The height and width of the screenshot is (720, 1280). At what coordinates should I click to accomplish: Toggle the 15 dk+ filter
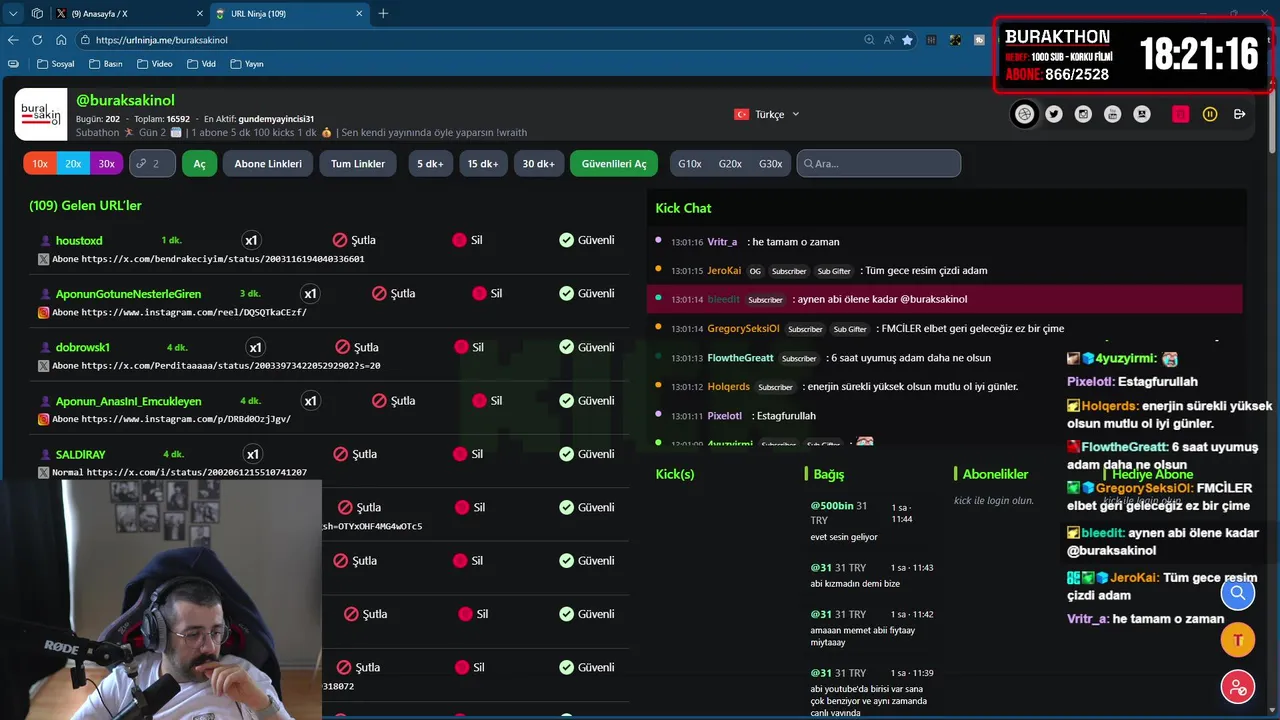pos(482,163)
